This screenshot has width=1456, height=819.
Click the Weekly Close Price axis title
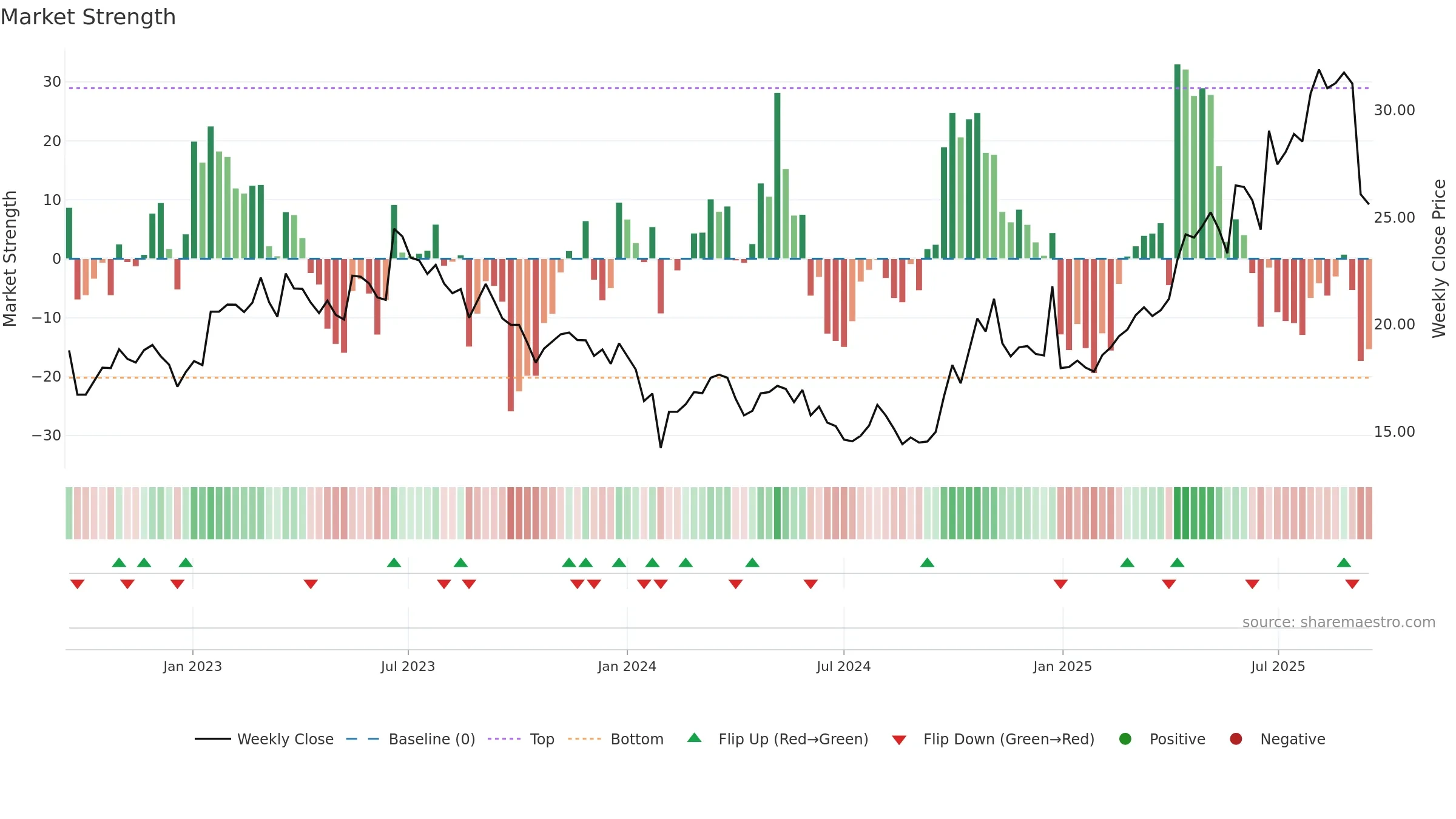click(x=1439, y=258)
